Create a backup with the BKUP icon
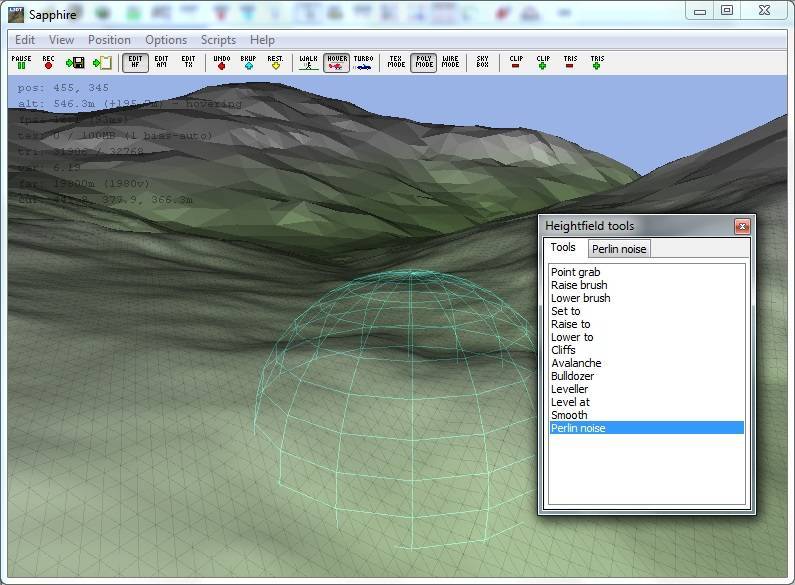The height and width of the screenshot is (585, 795). [248, 63]
